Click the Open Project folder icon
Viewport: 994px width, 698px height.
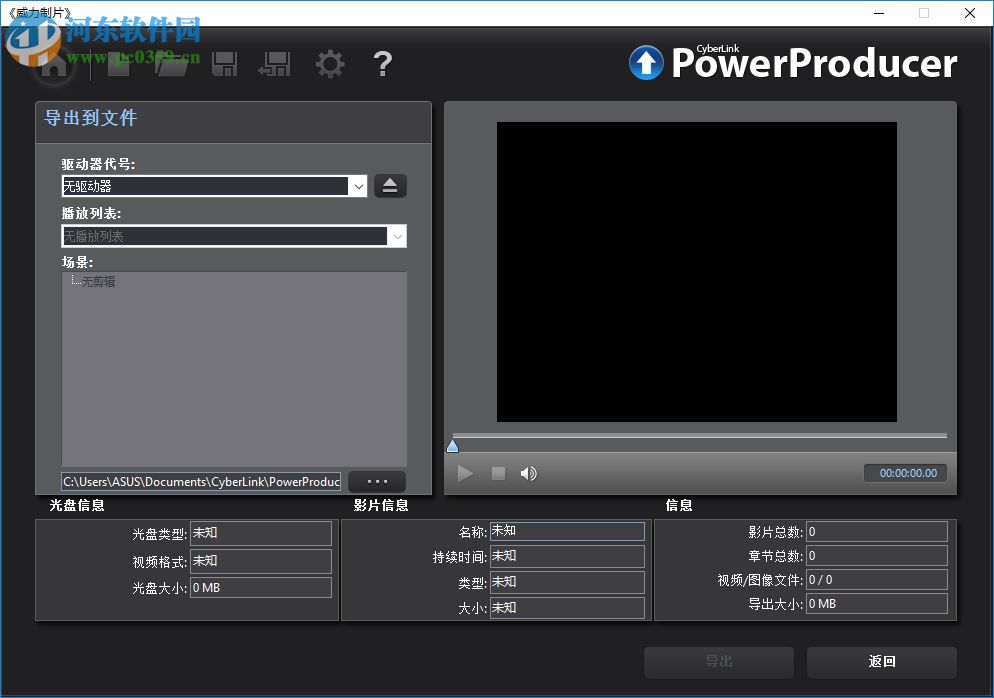click(172, 64)
